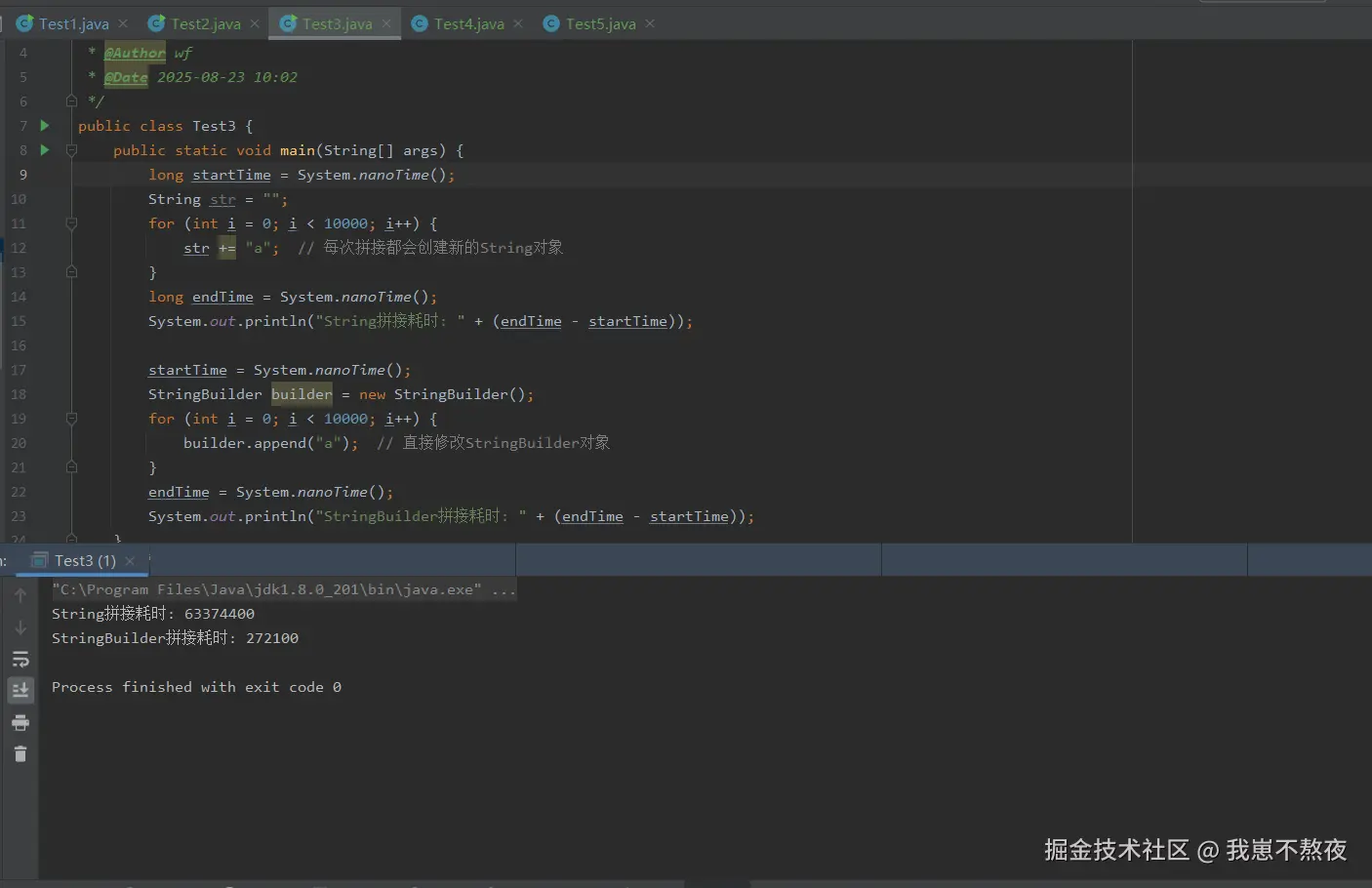
Task: Click Down the Stack Trace arrow
Action: click(x=20, y=627)
